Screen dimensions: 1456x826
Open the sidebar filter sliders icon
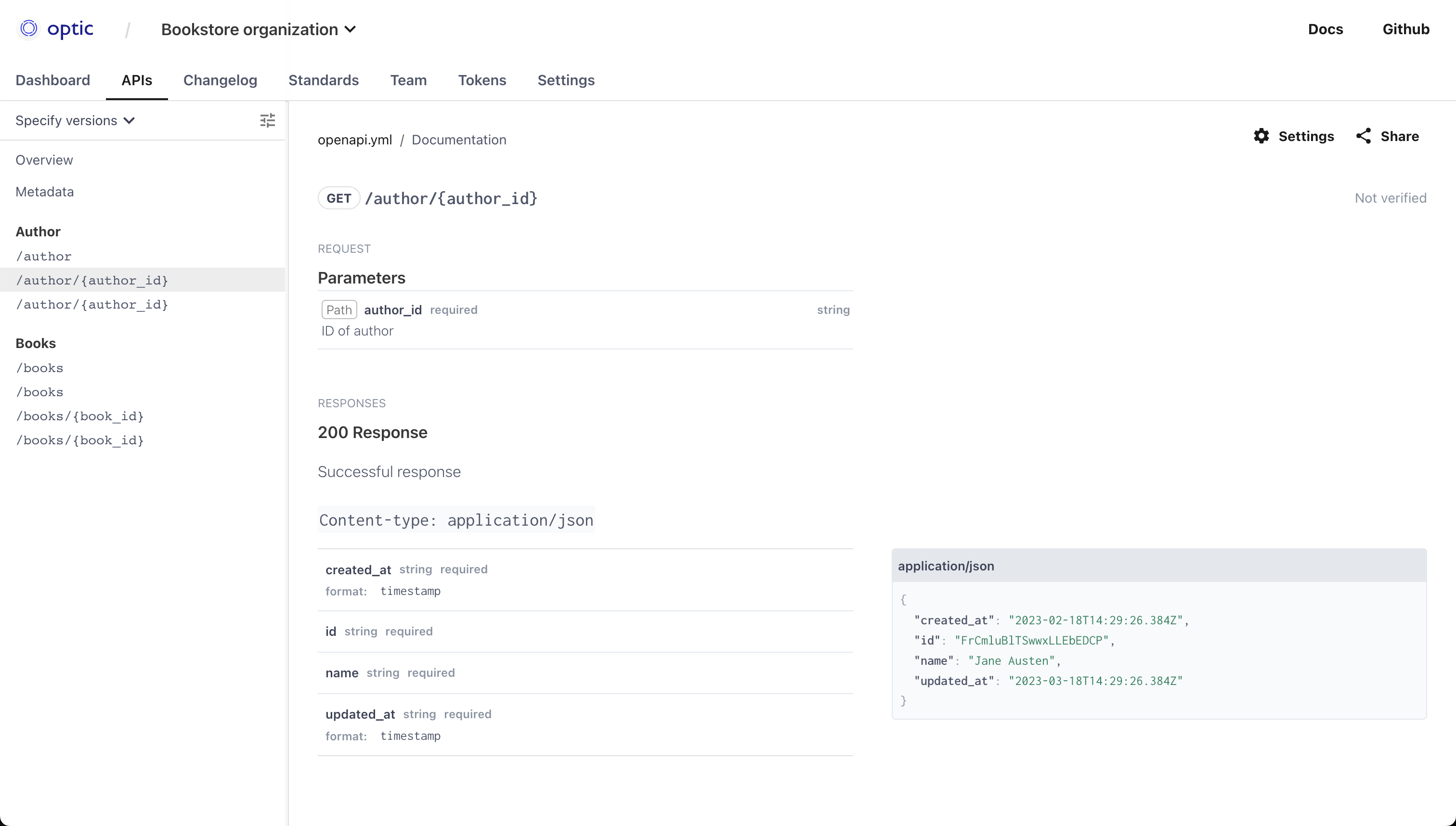267,120
